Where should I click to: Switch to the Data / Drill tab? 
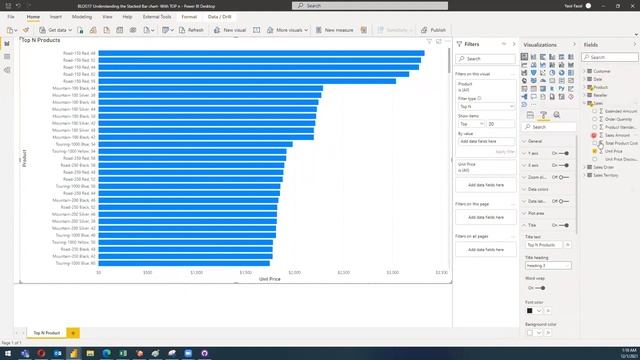[219, 17]
